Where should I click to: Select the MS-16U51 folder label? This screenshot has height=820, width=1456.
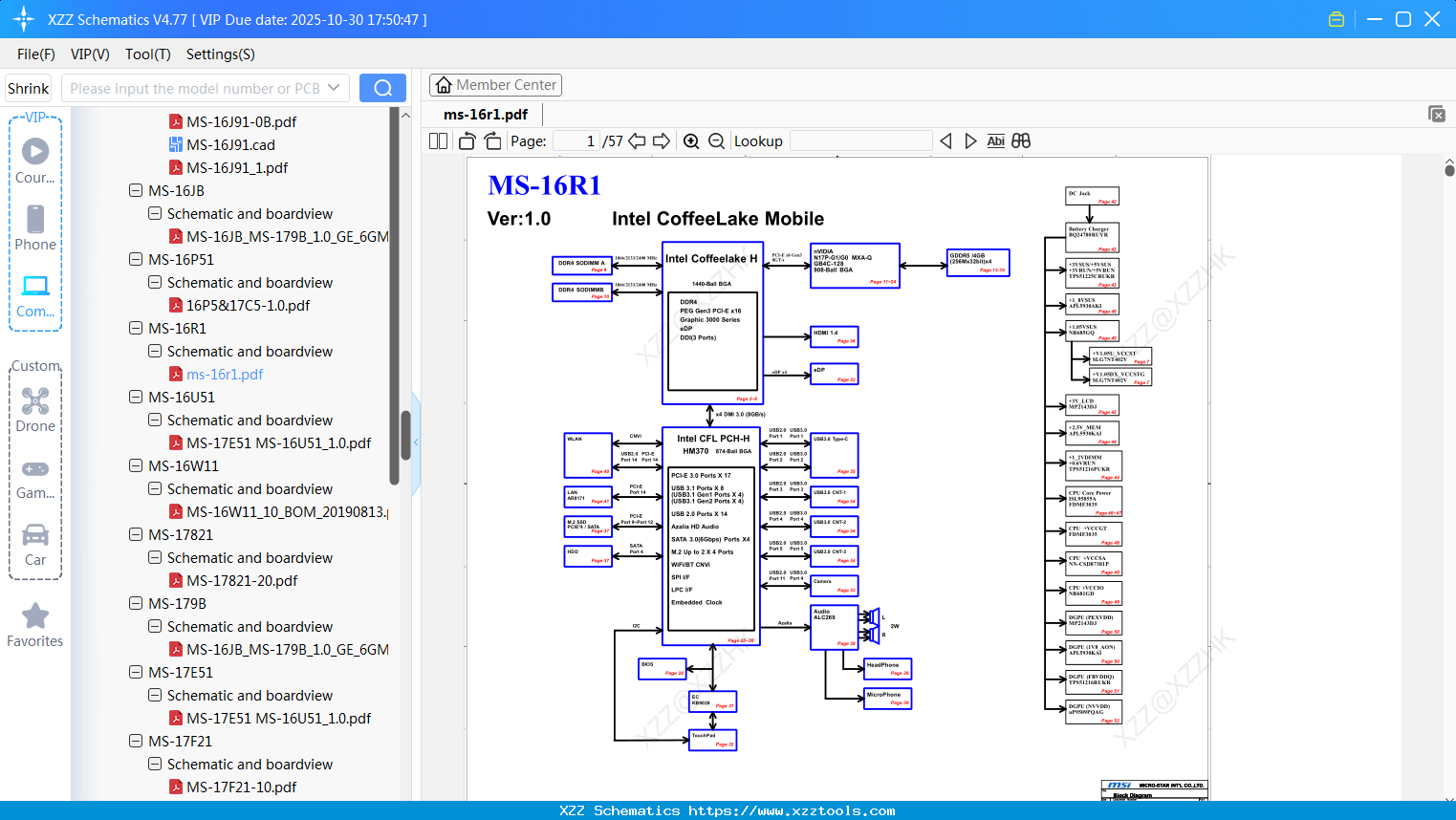point(182,398)
